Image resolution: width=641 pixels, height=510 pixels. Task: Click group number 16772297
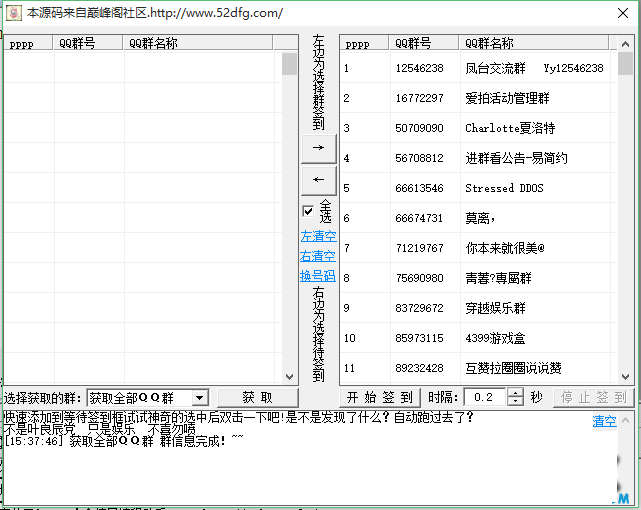[x=419, y=98]
